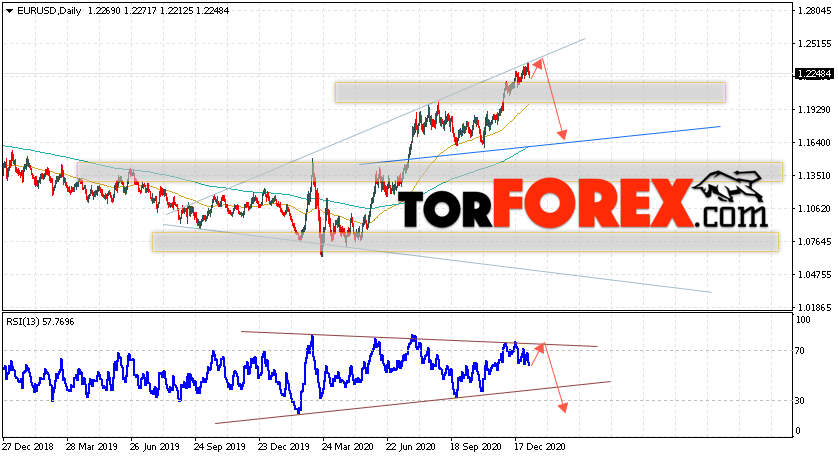Click the 1.13510 price axis label
The image size is (838, 458).
814,175
